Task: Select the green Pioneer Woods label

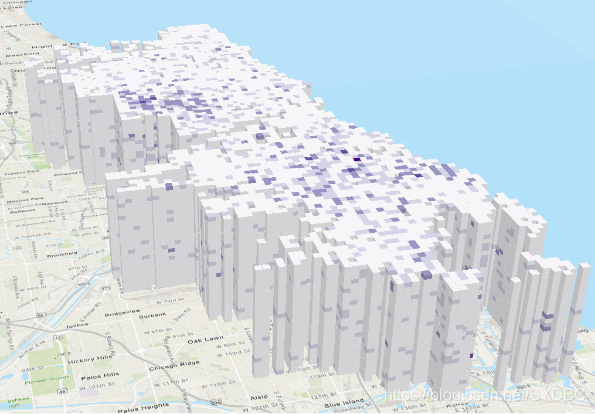Action: pos(47,379)
